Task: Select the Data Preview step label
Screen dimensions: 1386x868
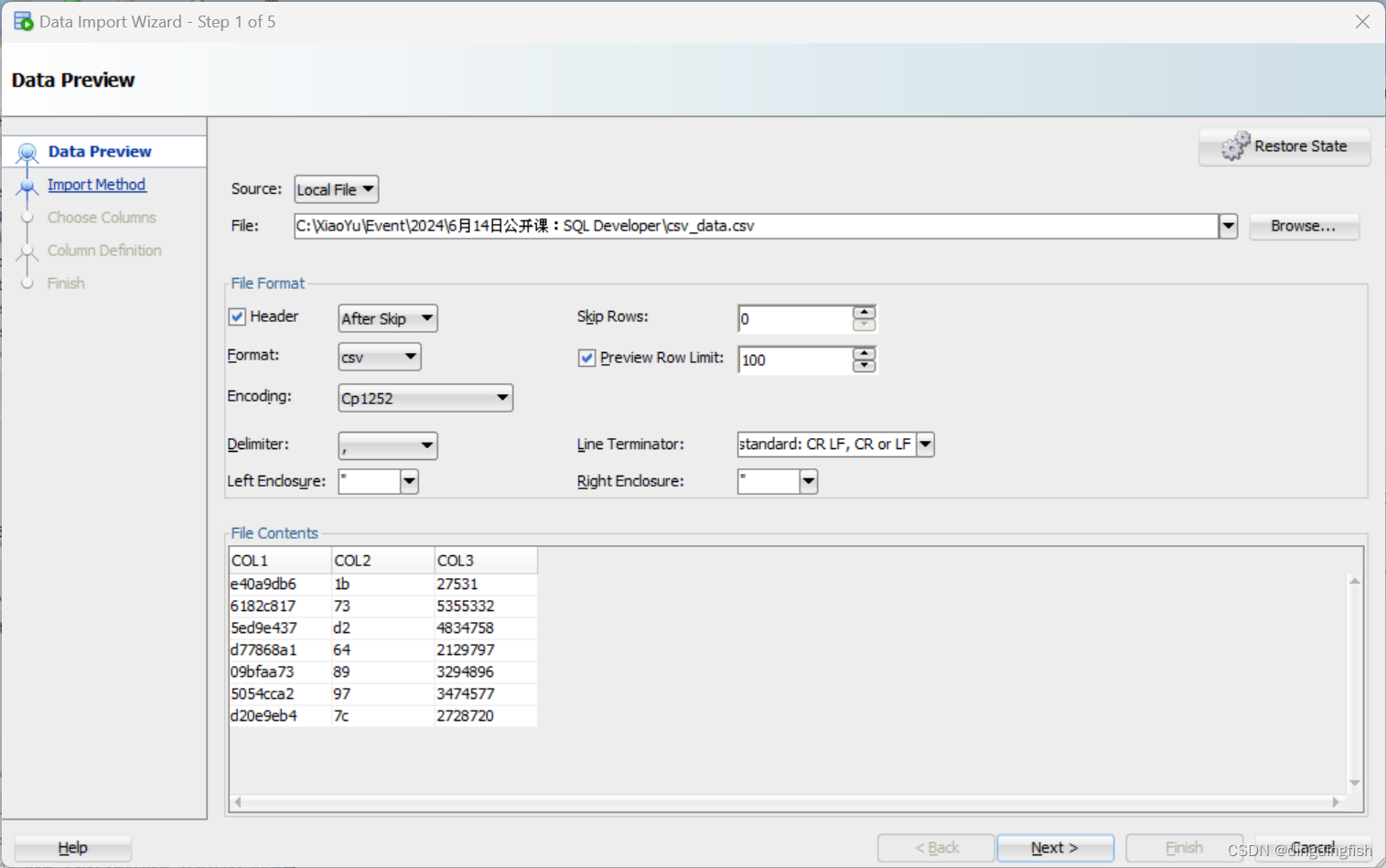Action: (101, 151)
